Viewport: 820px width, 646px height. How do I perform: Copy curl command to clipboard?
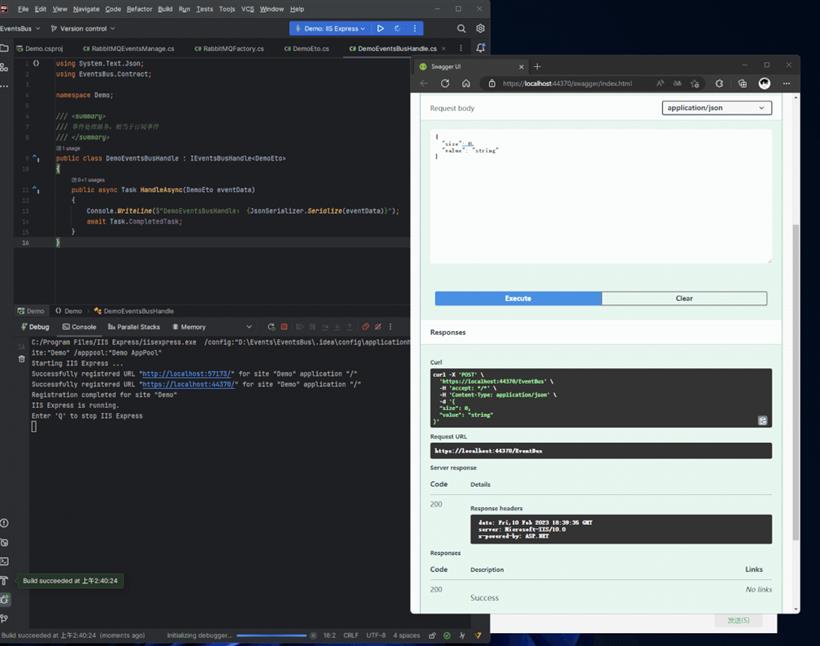click(762, 421)
